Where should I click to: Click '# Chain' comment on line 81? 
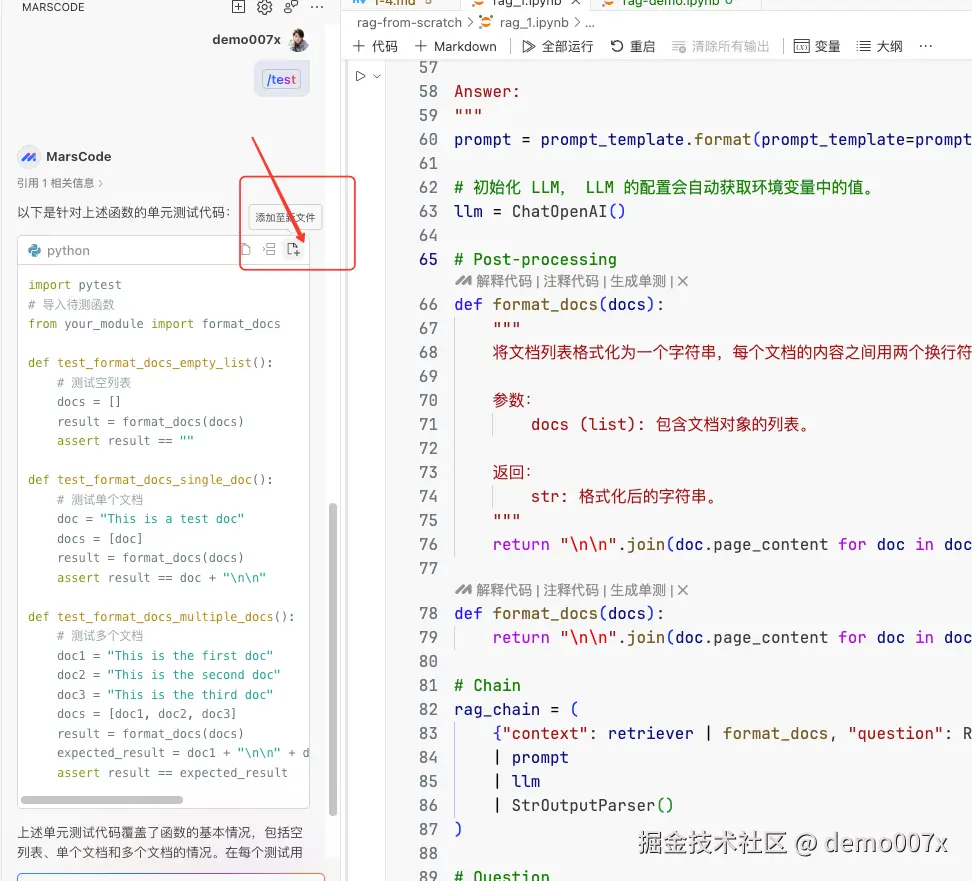[x=487, y=686]
